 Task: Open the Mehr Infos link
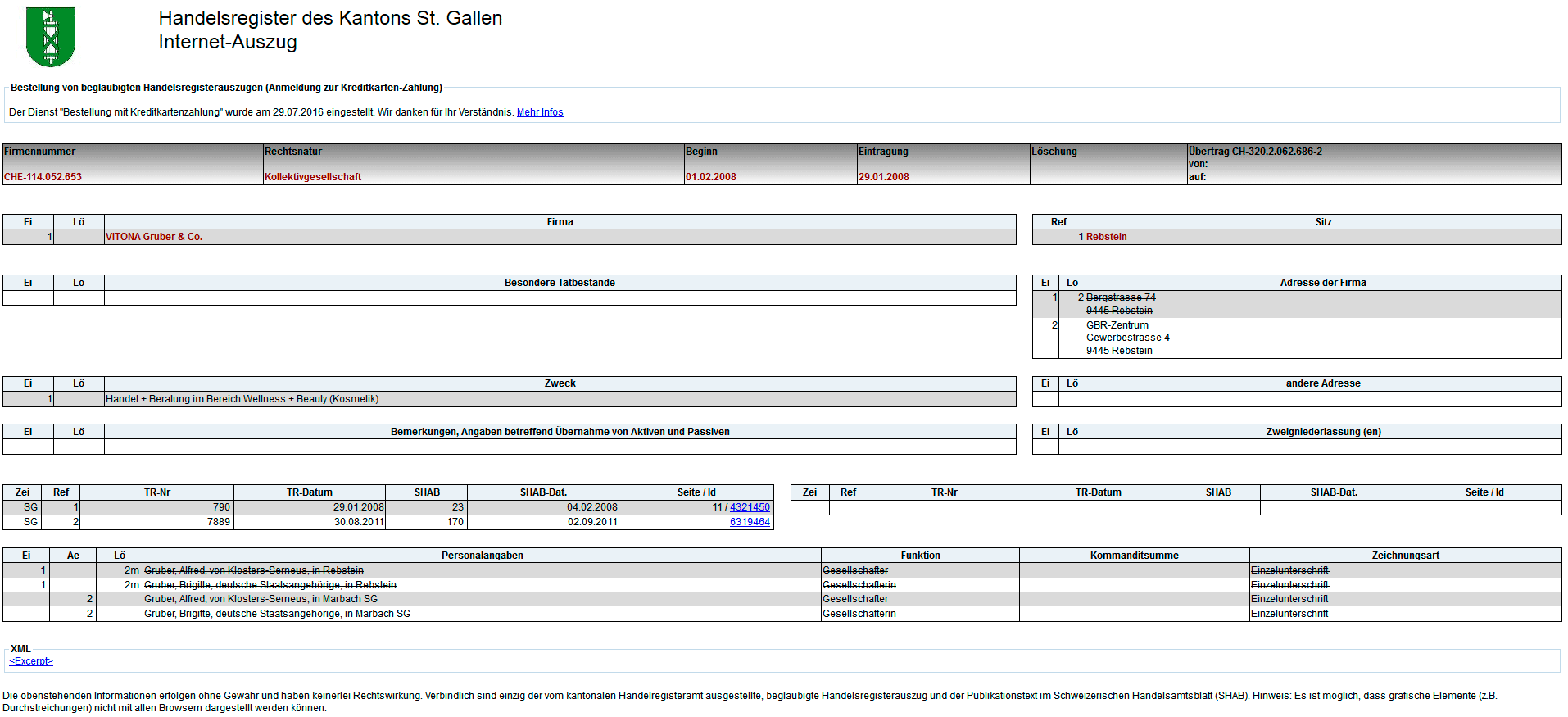[540, 112]
